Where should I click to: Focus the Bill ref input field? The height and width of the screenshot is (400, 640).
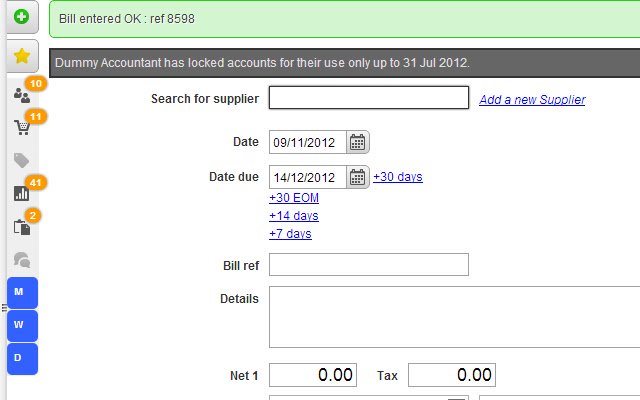[x=369, y=264]
